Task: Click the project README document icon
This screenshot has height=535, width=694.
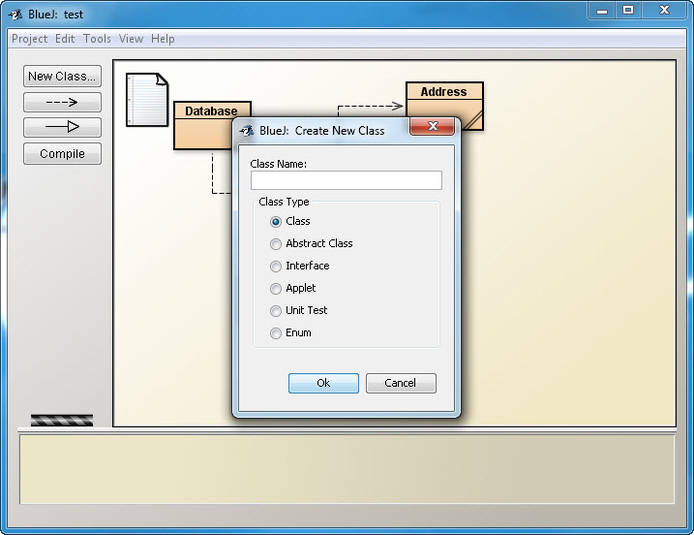Action: [146, 99]
